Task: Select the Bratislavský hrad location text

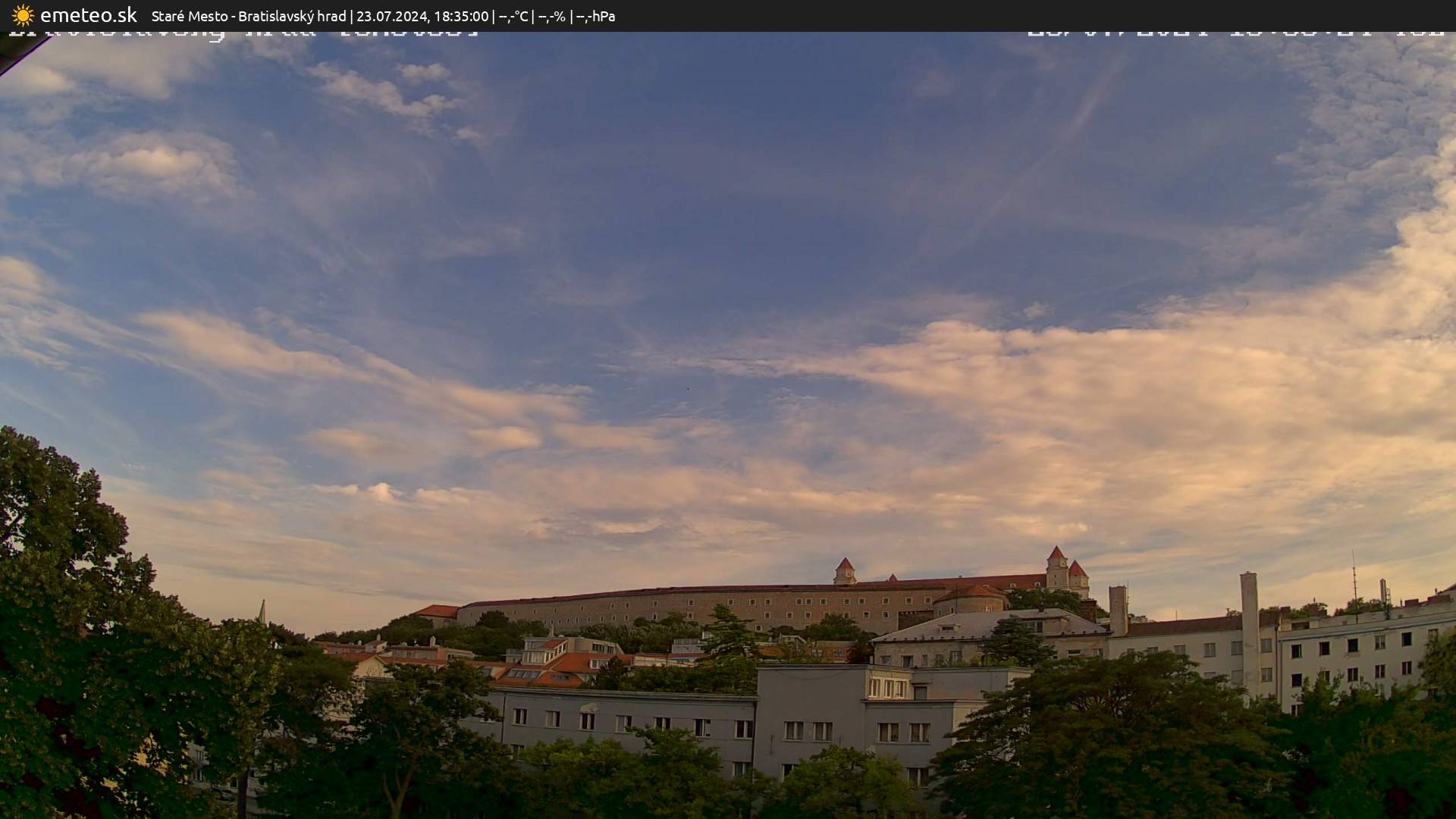Action: 292,16
